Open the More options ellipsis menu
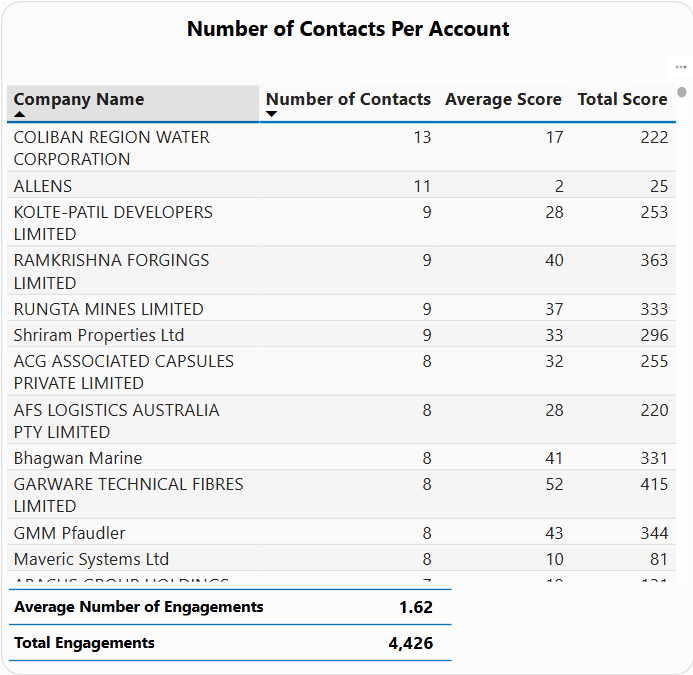The image size is (693, 675). pos(681,67)
